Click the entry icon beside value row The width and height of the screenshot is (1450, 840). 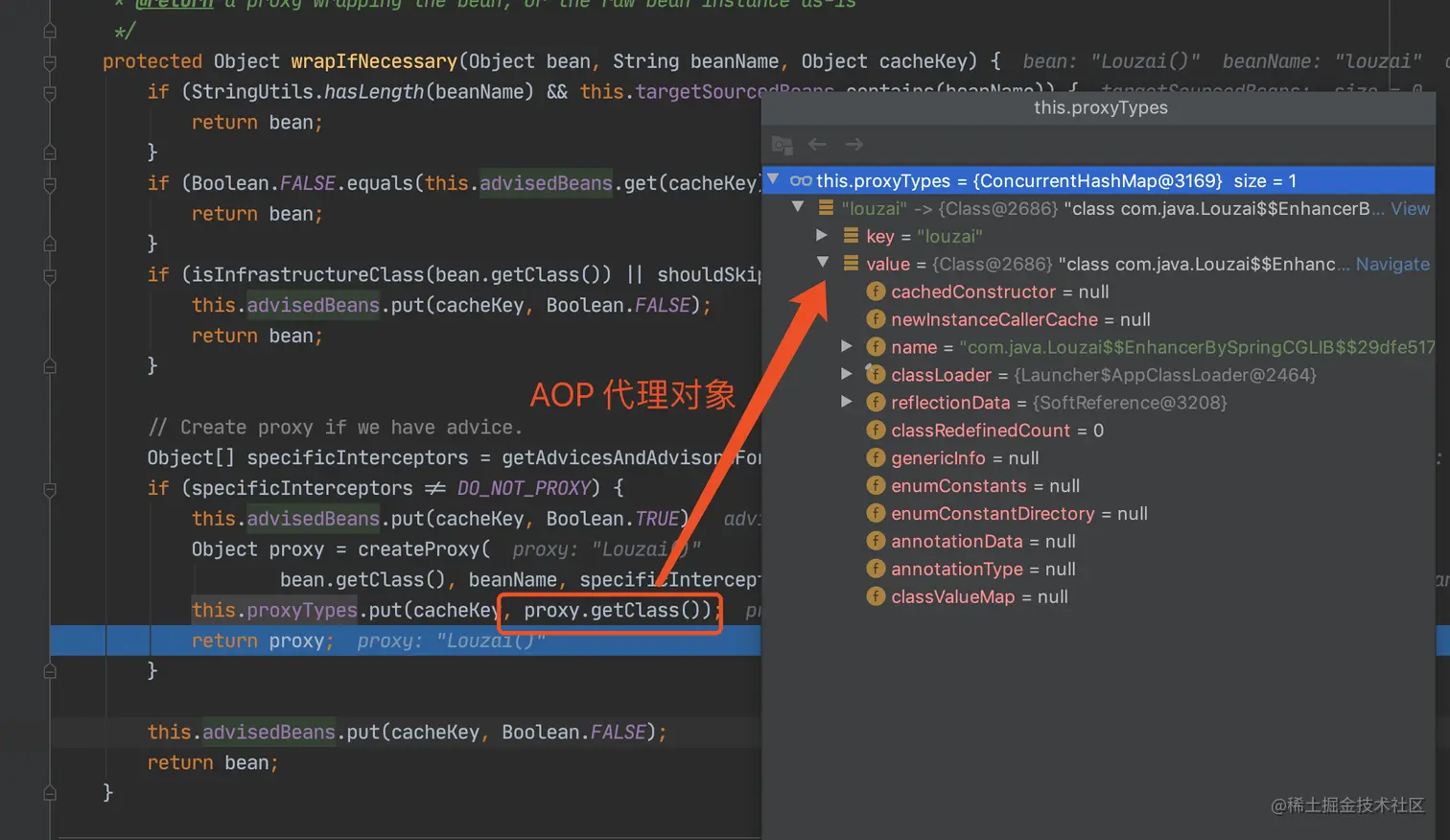pos(851,263)
